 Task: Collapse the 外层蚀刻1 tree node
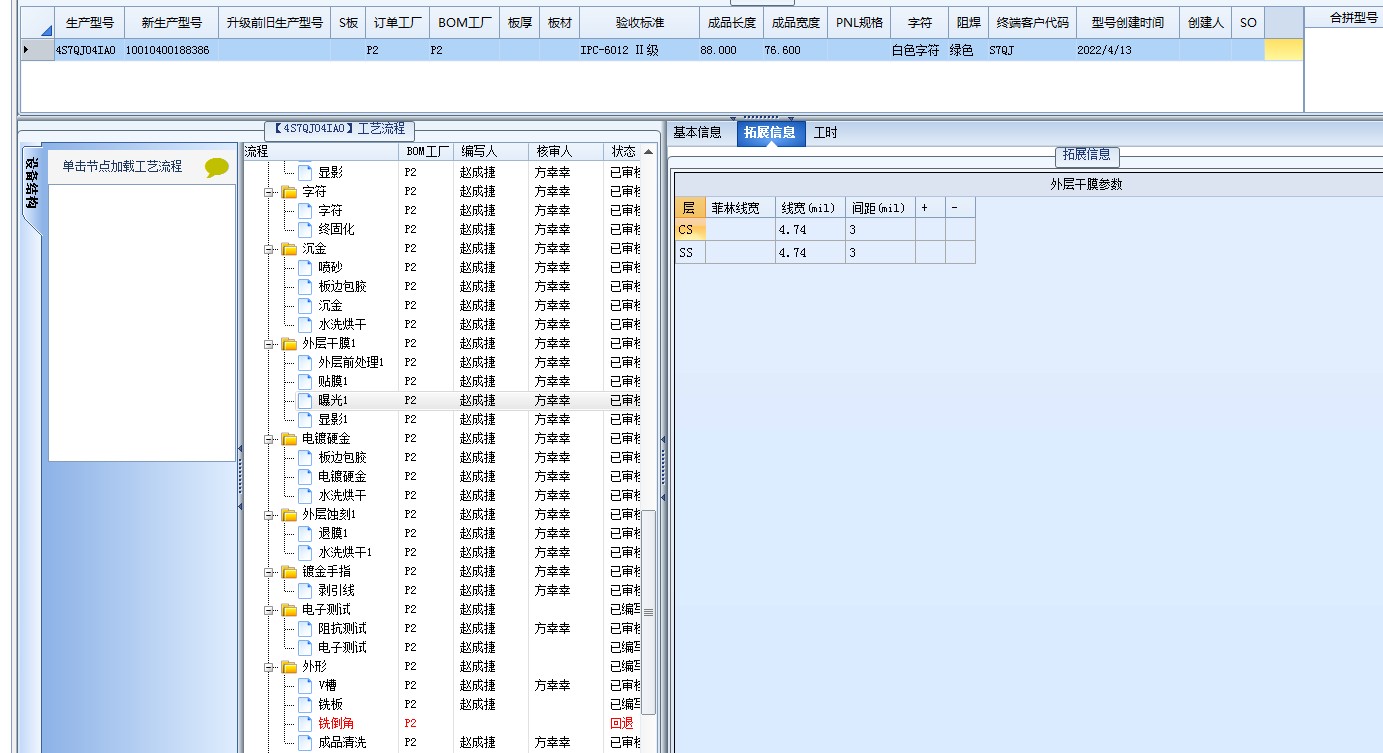coord(269,515)
